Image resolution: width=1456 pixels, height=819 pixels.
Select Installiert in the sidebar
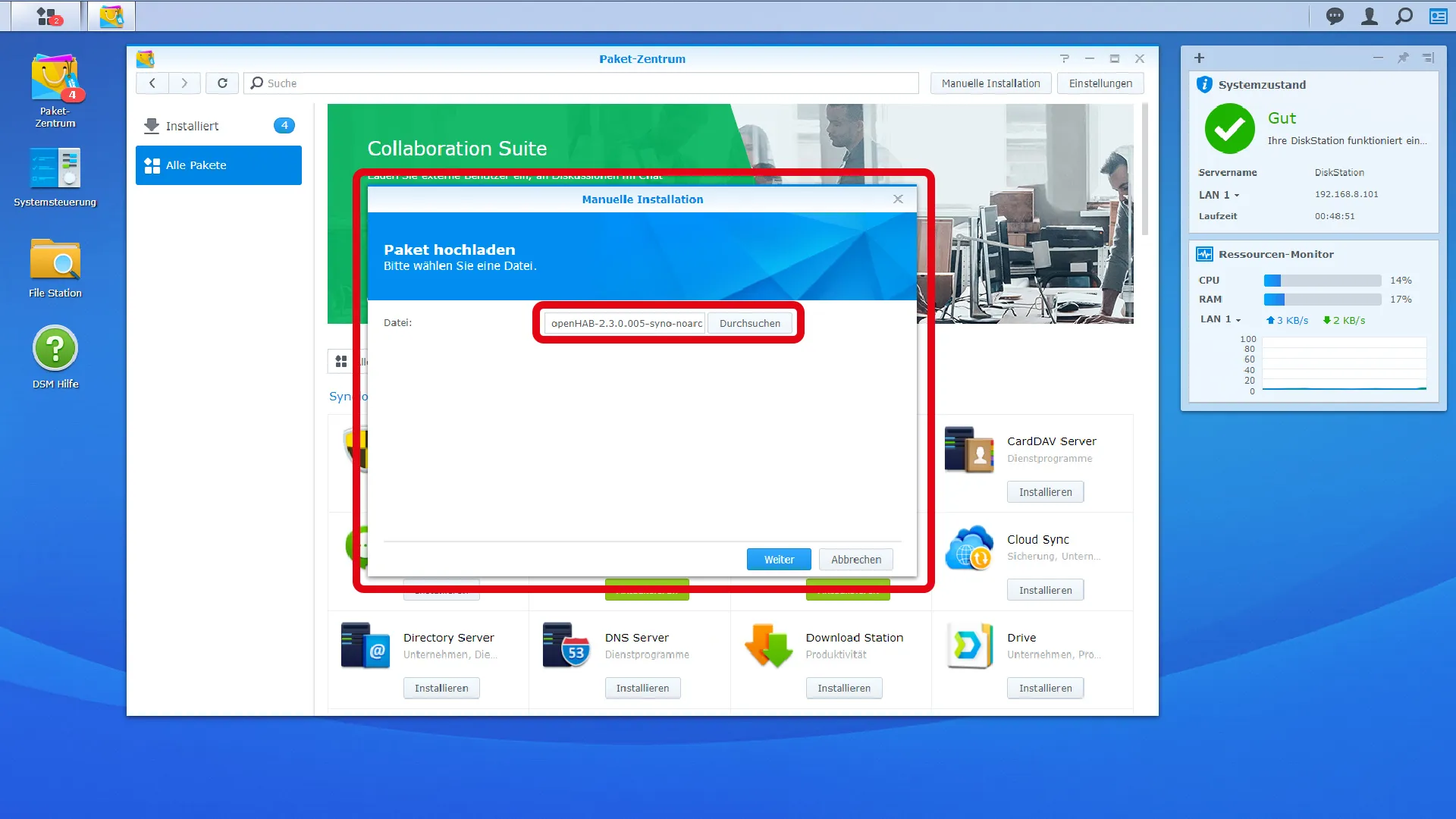coord(218,126)
